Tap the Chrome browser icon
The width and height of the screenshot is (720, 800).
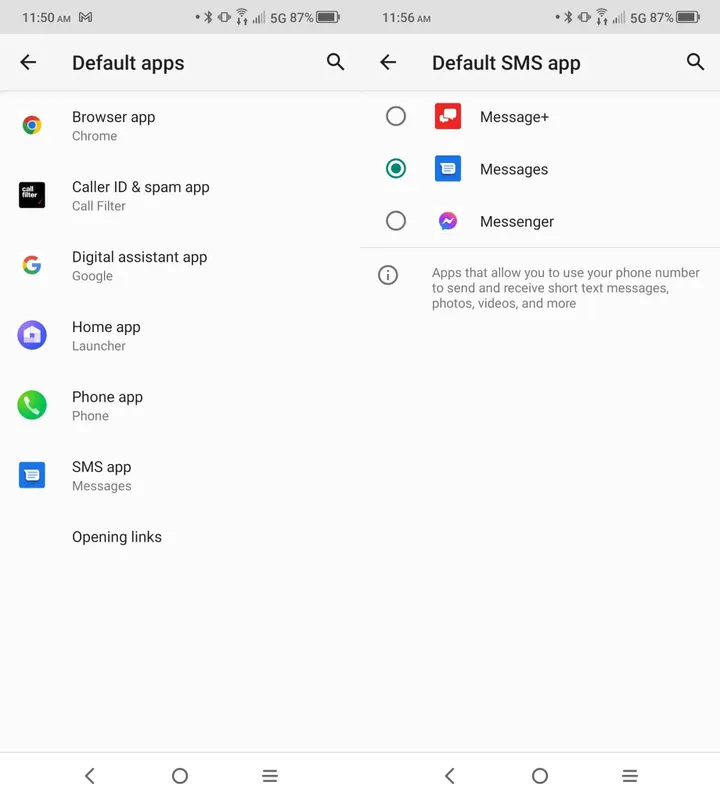pyautogui.click(x=32, y=125)
